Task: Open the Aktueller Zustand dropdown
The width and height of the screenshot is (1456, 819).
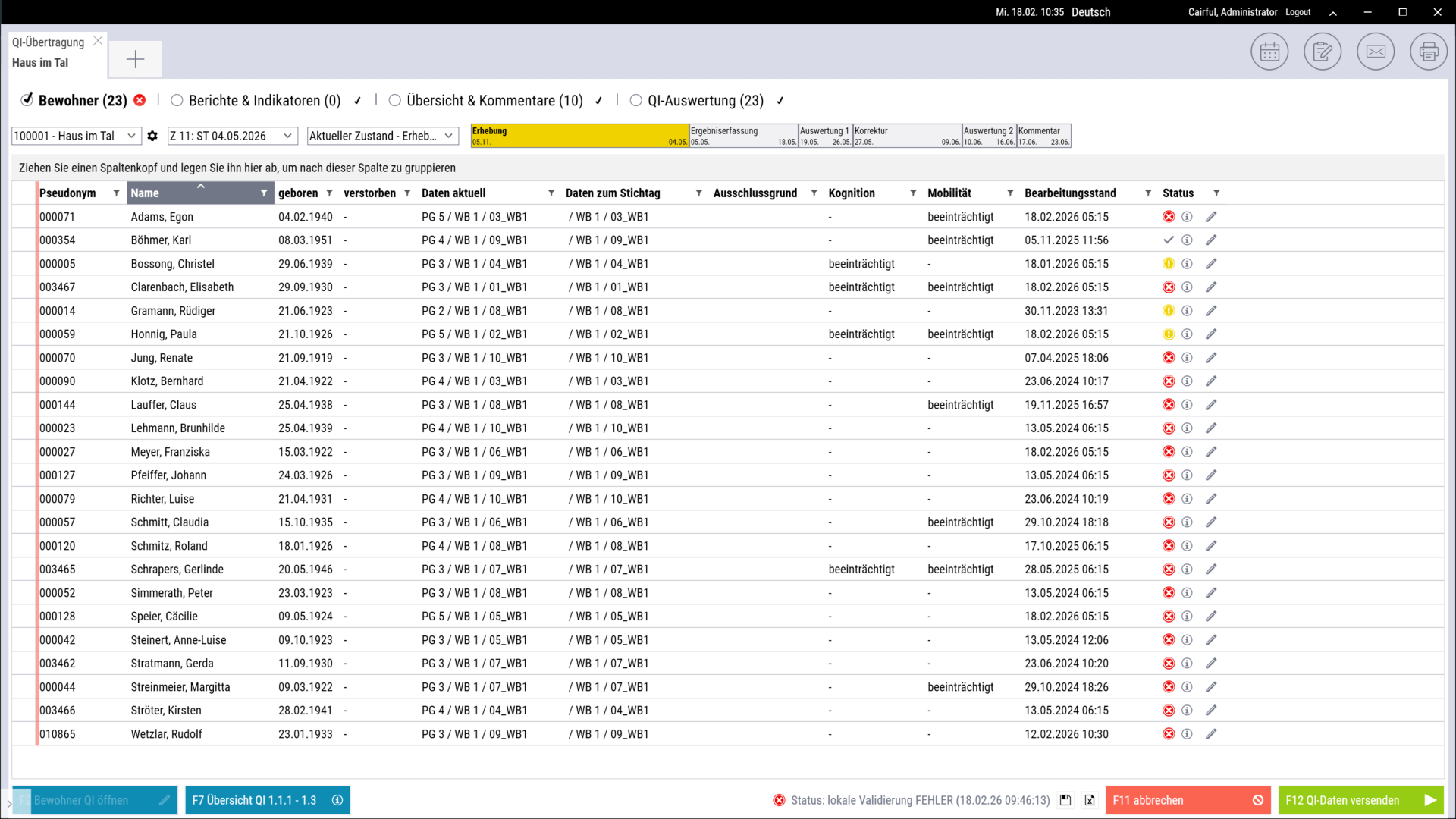Action: coord(382,136)
